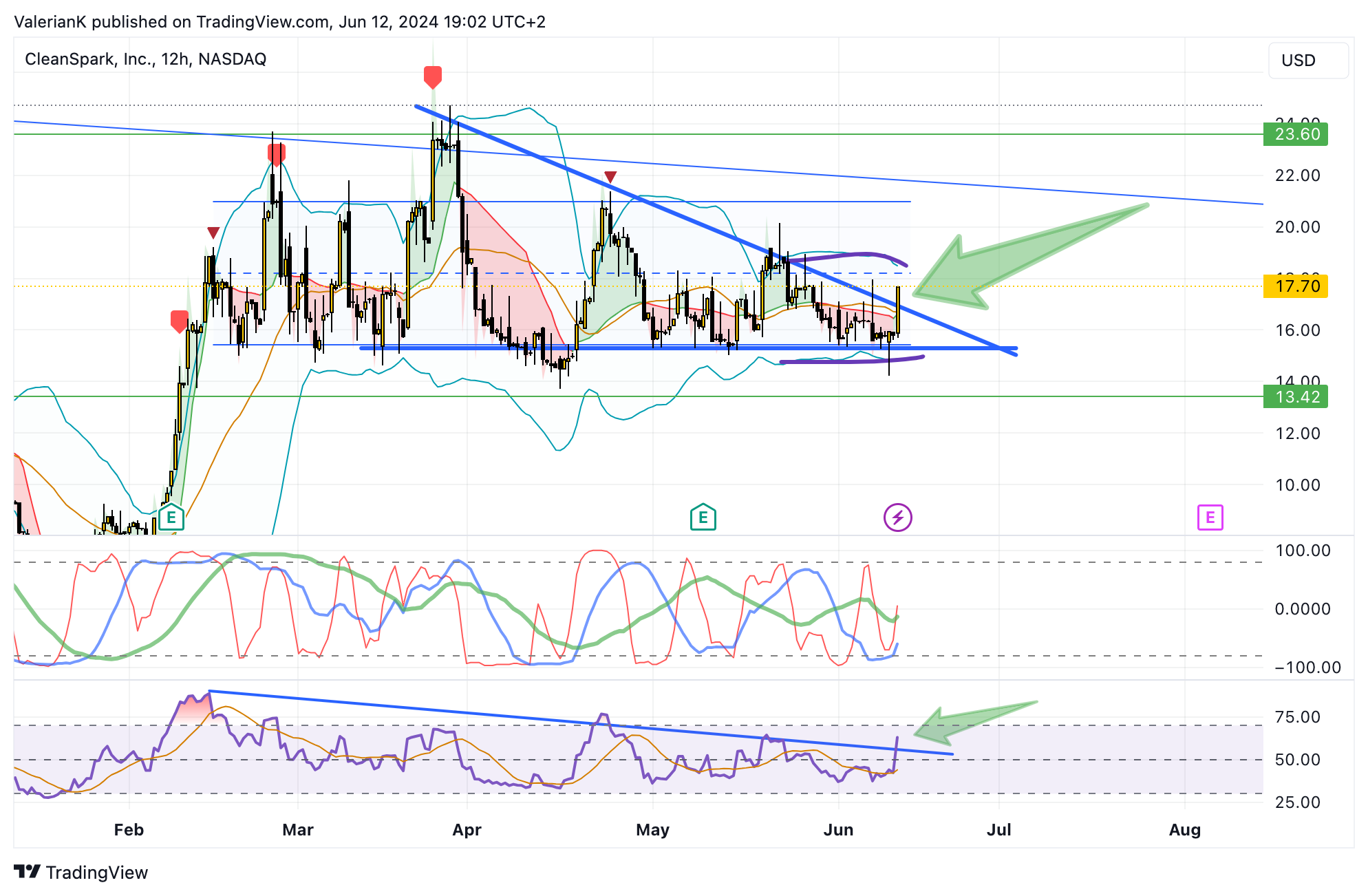The height and width of the screenshot is (896, 1368).
Task: Click the dark red triangle marker in mid February
Action: (x=213, y=233)
